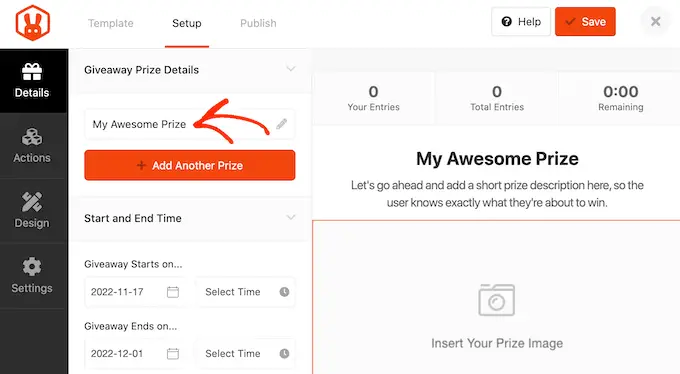Click the RafflePress rabbit logo
680x374 pixels.
(33, 23)
